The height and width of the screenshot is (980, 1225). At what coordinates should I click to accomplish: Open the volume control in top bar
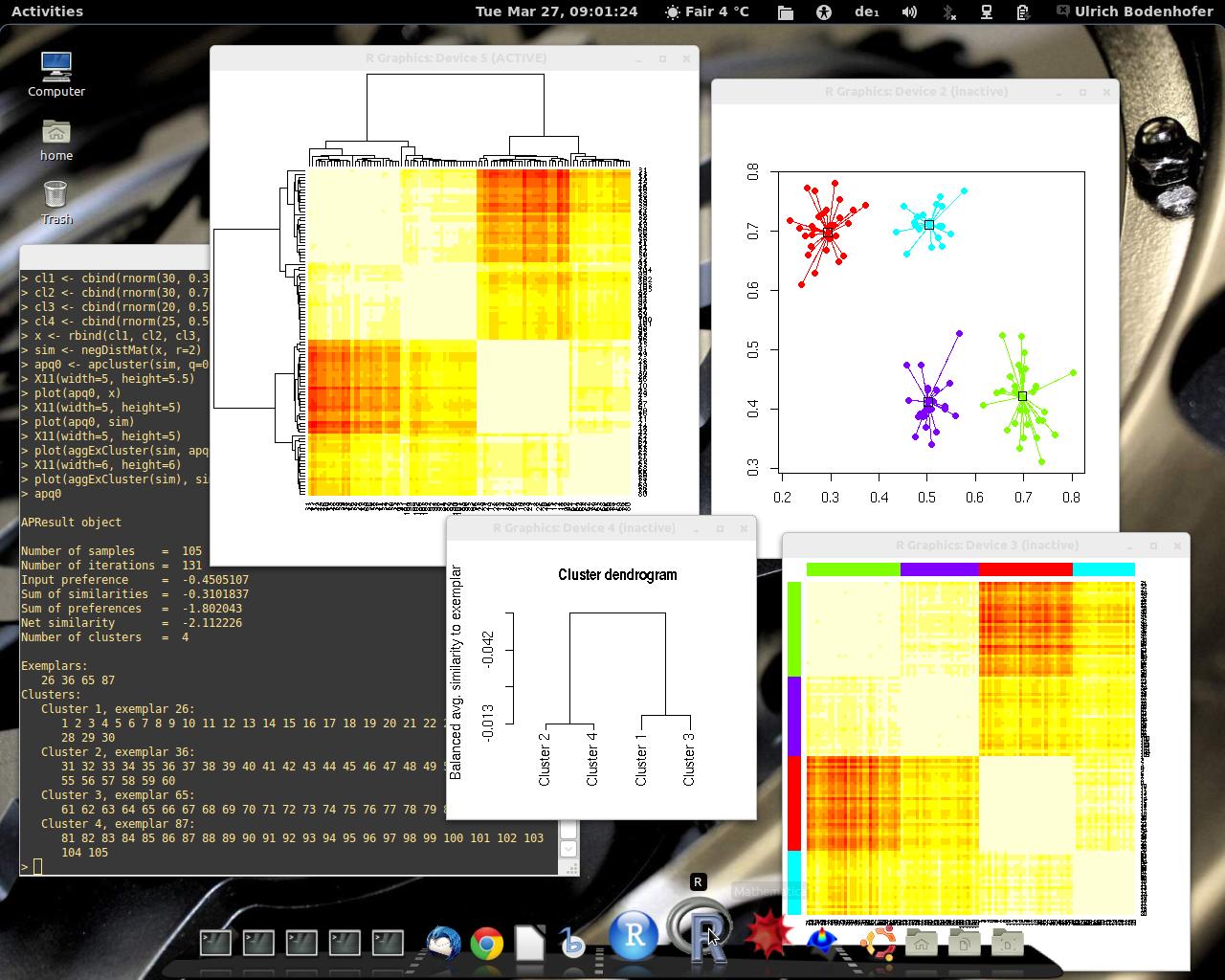[x=909, y=11]
